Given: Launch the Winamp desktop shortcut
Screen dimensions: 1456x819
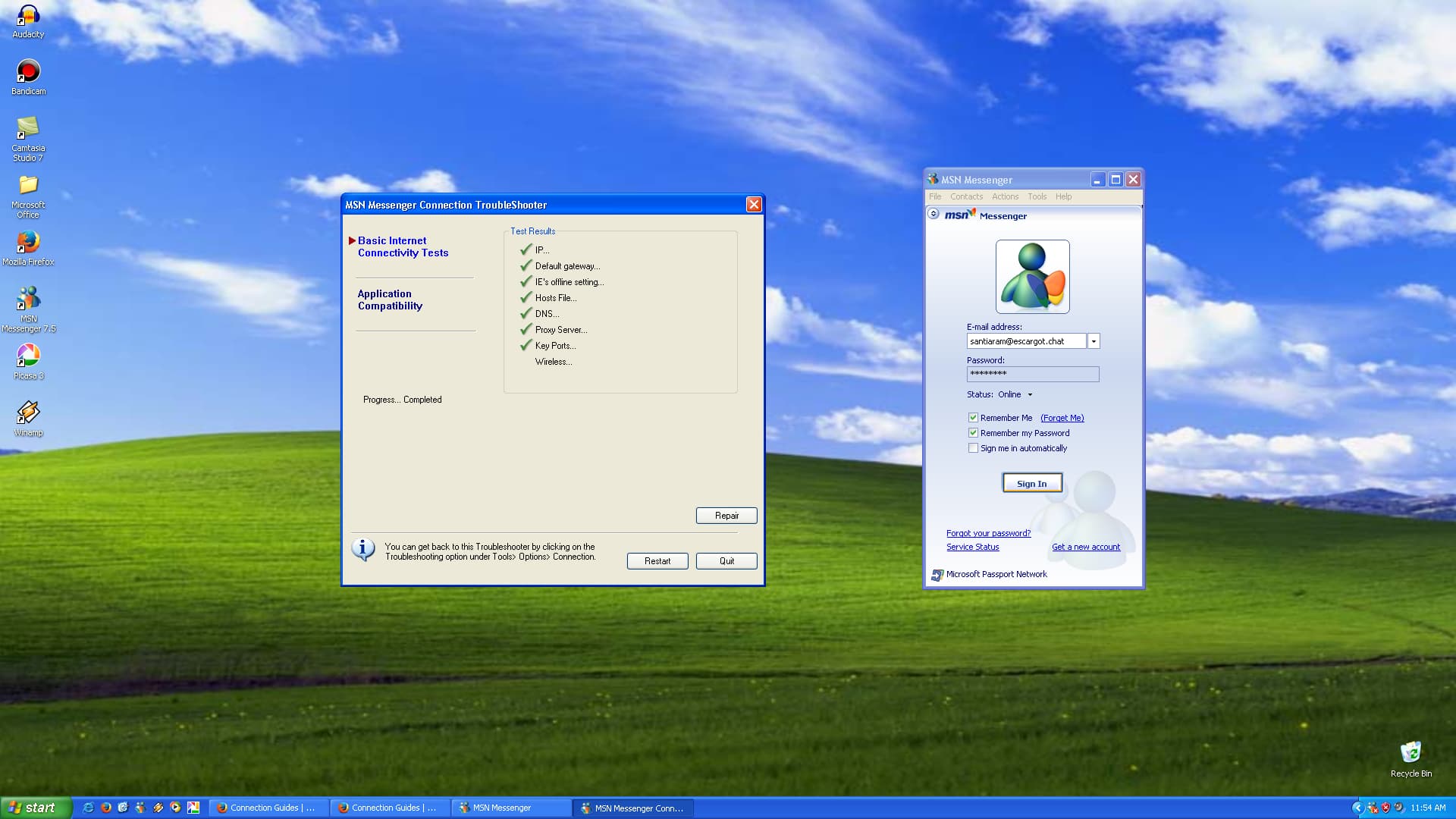Looking at the screenshot, I should (x=28, y=413).
